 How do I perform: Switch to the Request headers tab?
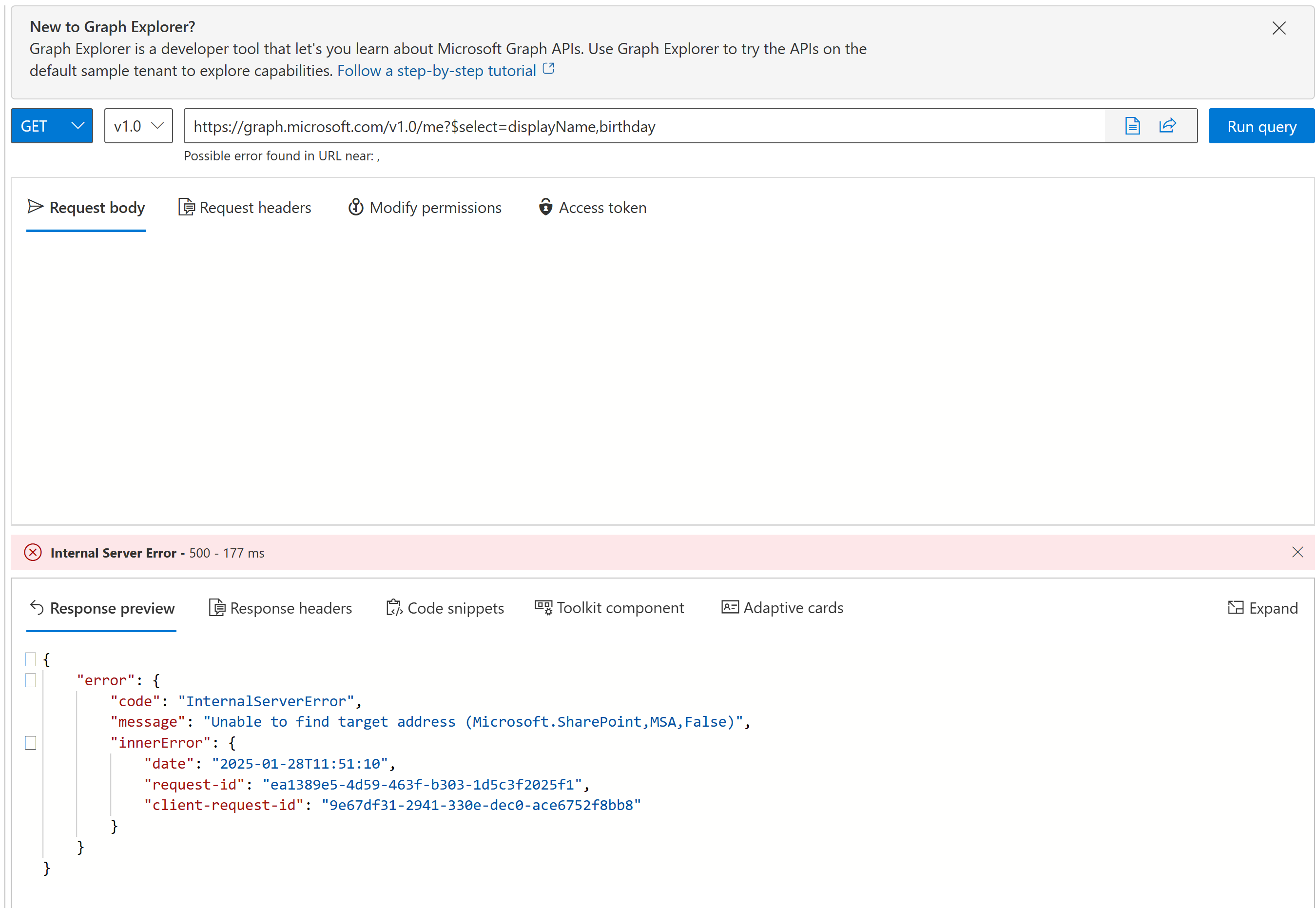[x=245, y=208]
